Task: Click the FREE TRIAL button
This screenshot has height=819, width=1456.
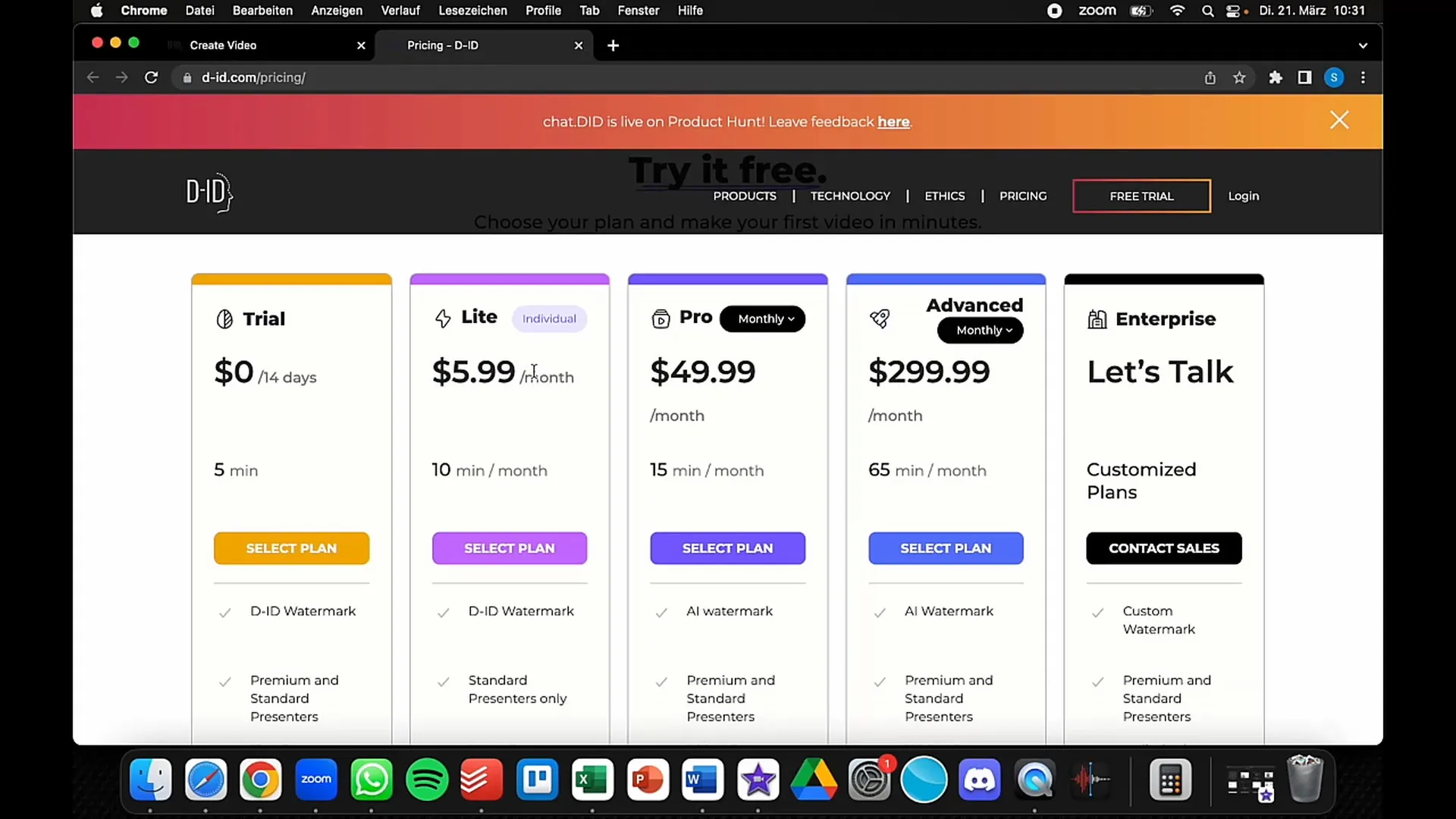Action: click(1141, 195)
